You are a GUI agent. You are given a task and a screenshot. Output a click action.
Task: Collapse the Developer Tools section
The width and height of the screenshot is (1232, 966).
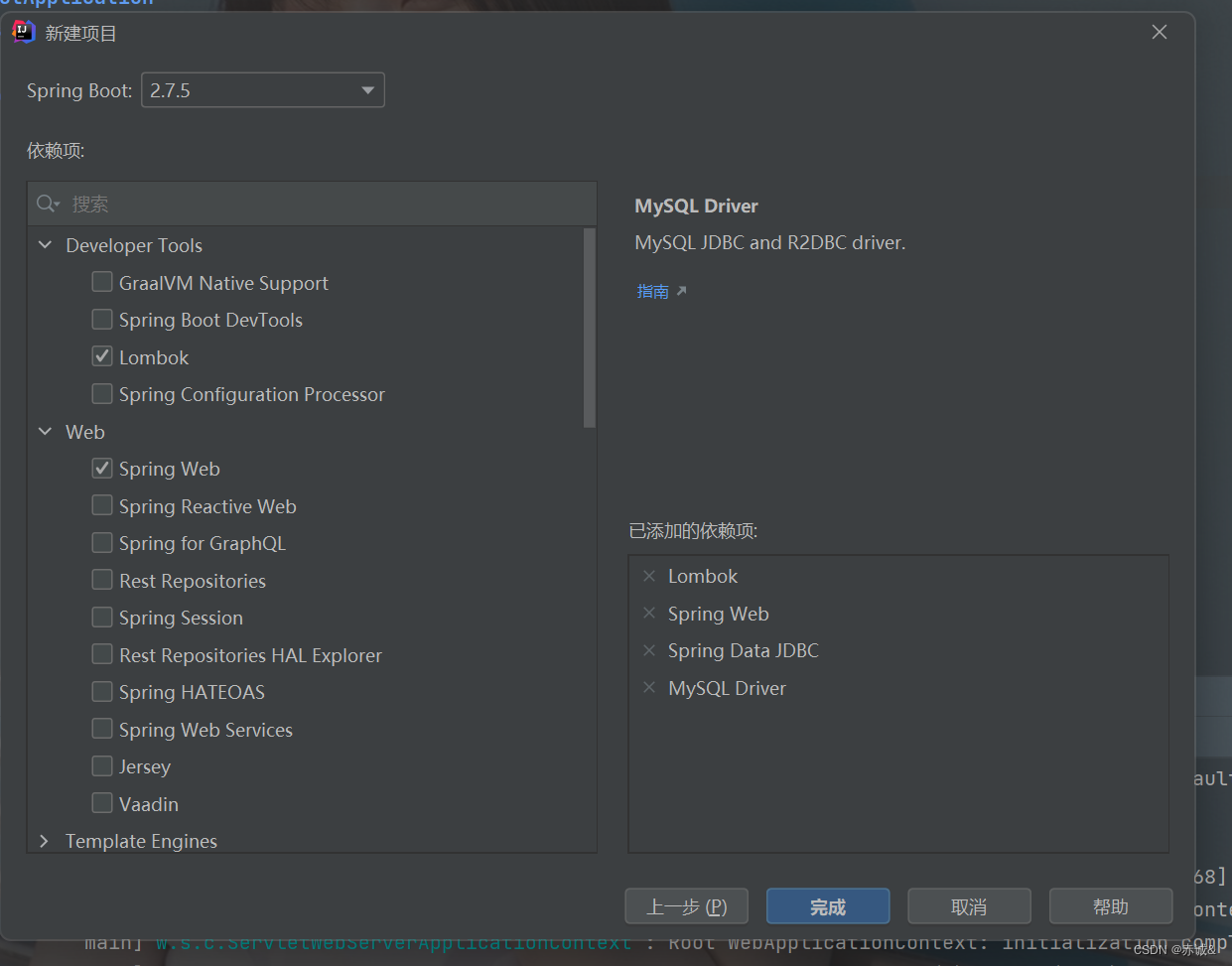click(x=44, y=244)
